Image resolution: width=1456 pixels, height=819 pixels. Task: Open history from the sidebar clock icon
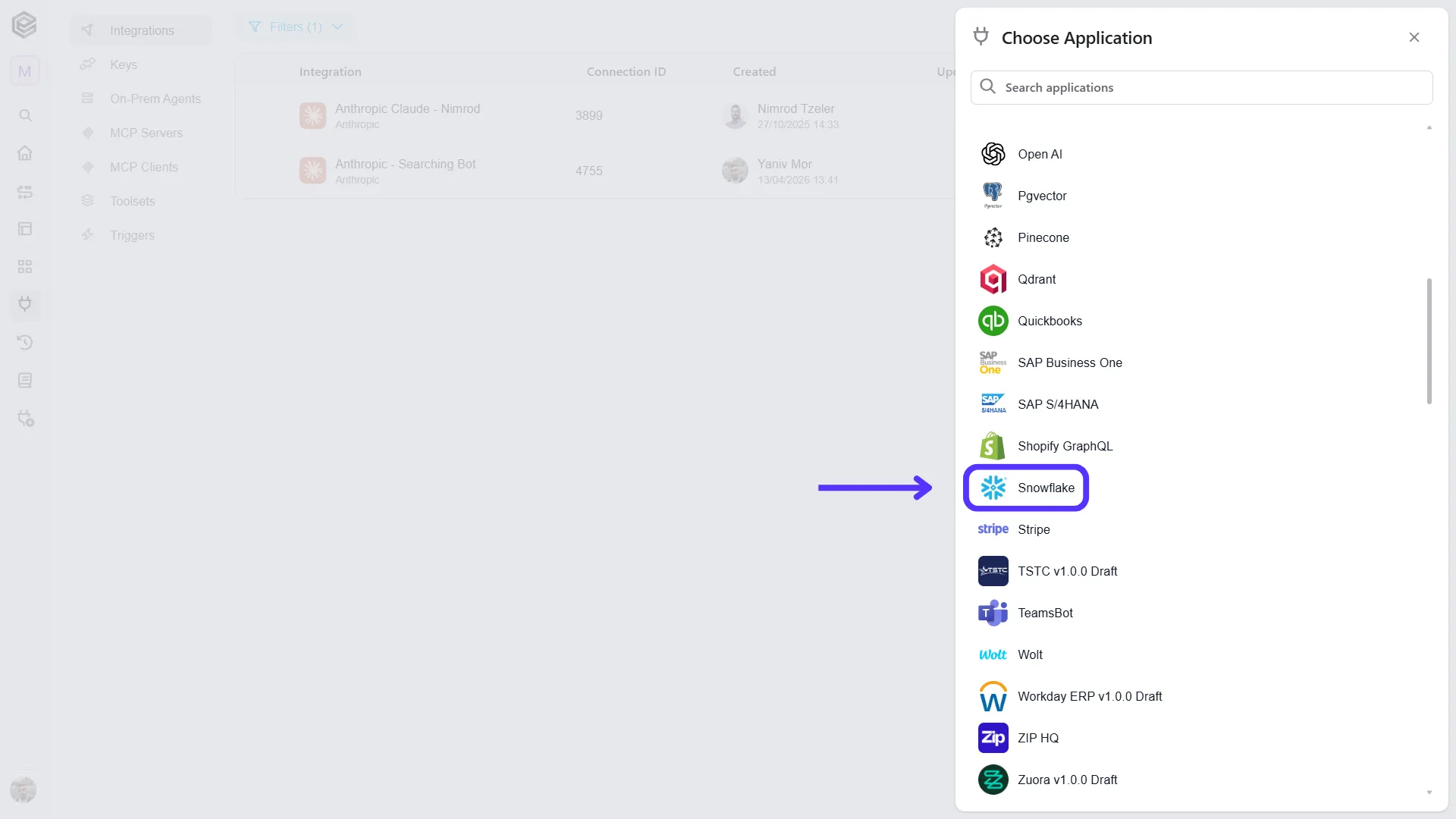click(x=25, y=342)
